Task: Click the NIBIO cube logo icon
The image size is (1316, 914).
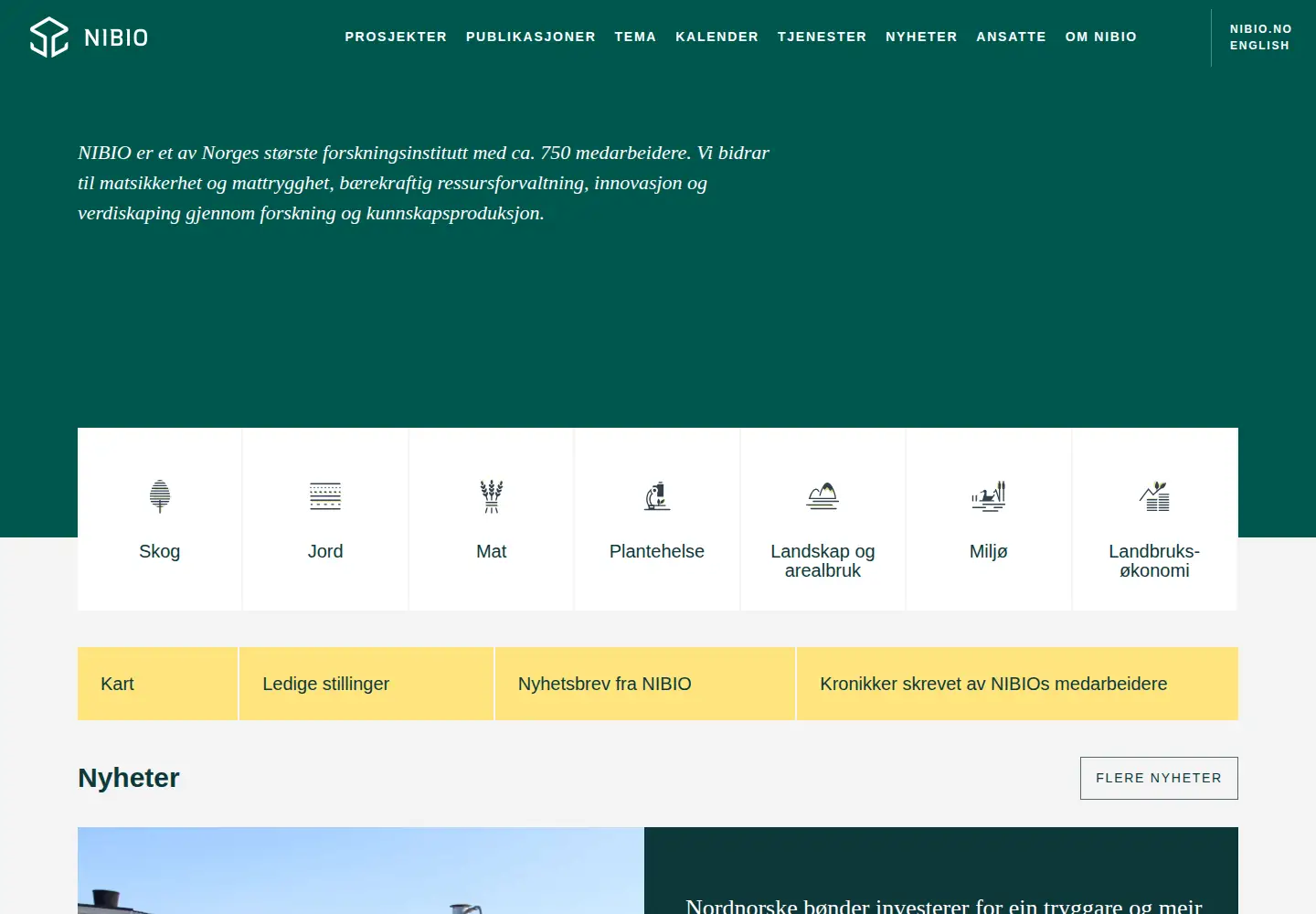Action: coord(49,37)
